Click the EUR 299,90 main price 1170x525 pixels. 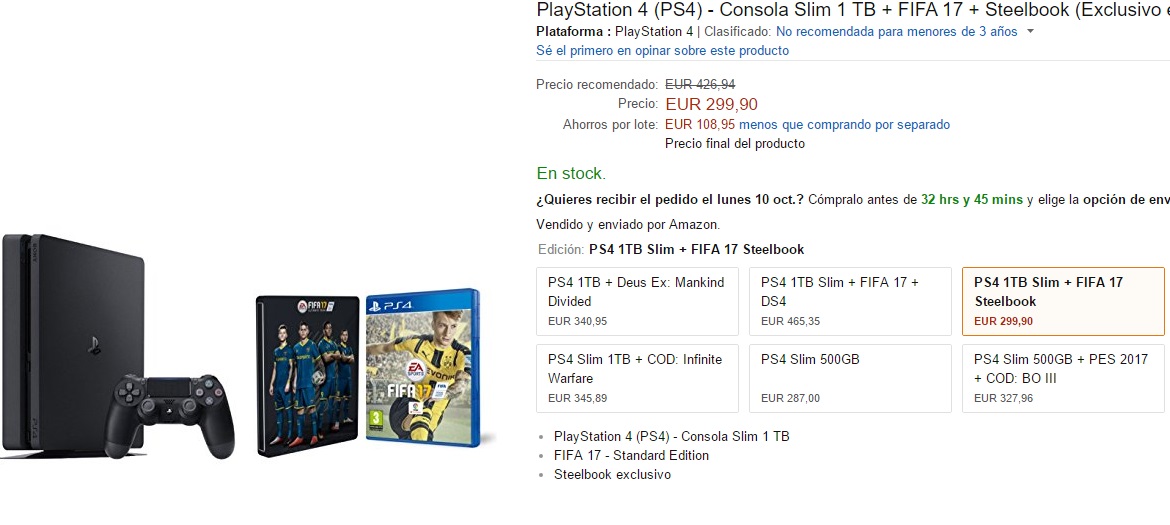[711, 104]
